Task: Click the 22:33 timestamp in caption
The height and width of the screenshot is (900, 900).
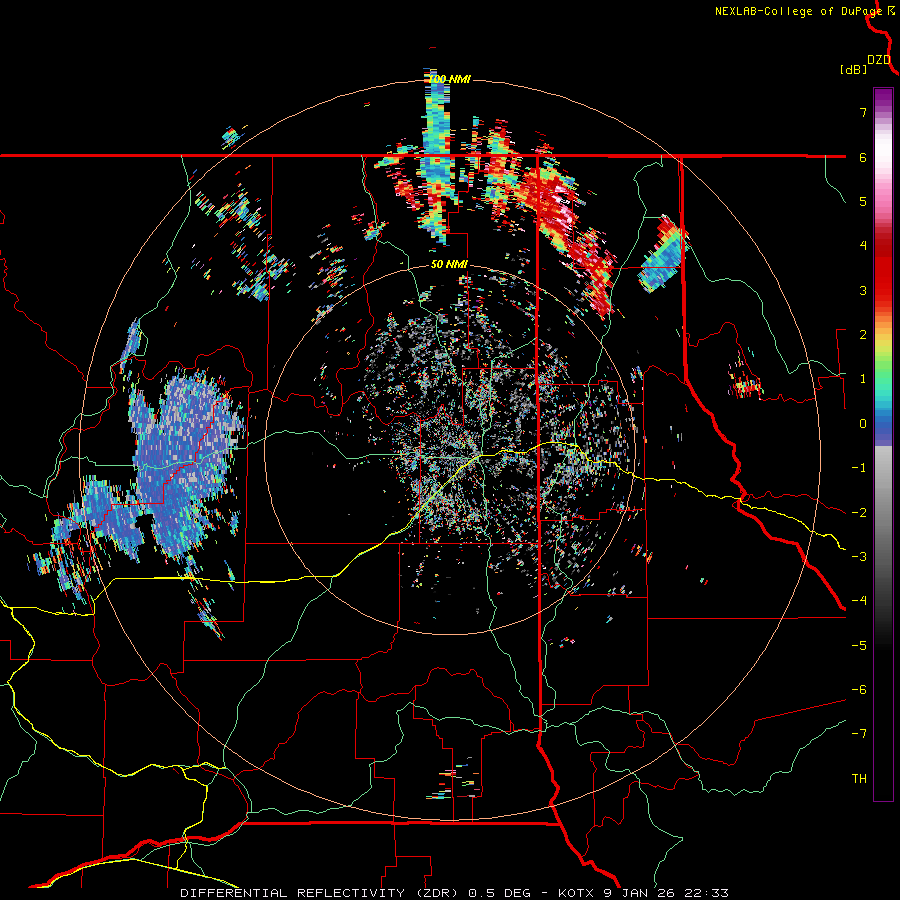Action: [x=709, y=893]
